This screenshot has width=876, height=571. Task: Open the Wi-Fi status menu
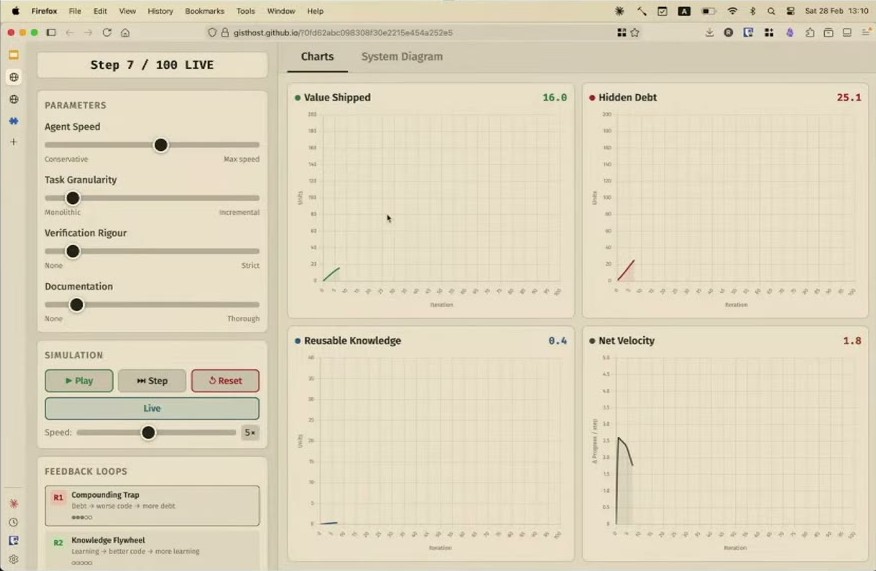(732, 11)
